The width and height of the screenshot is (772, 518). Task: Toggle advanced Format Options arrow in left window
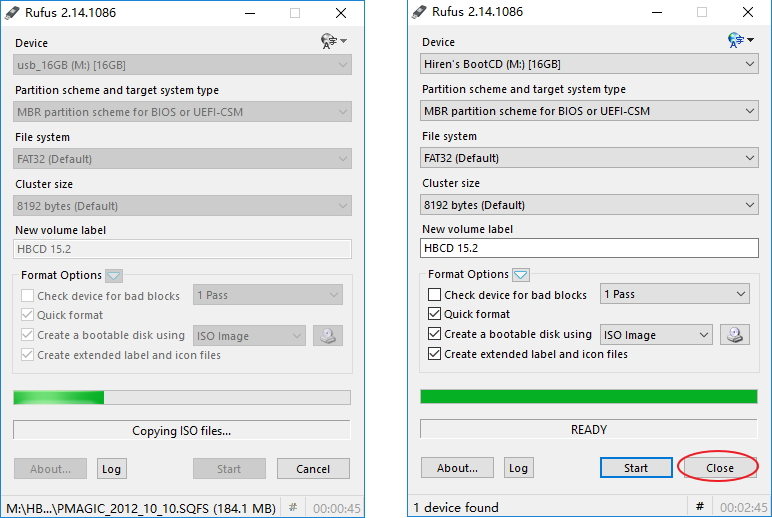114,275
